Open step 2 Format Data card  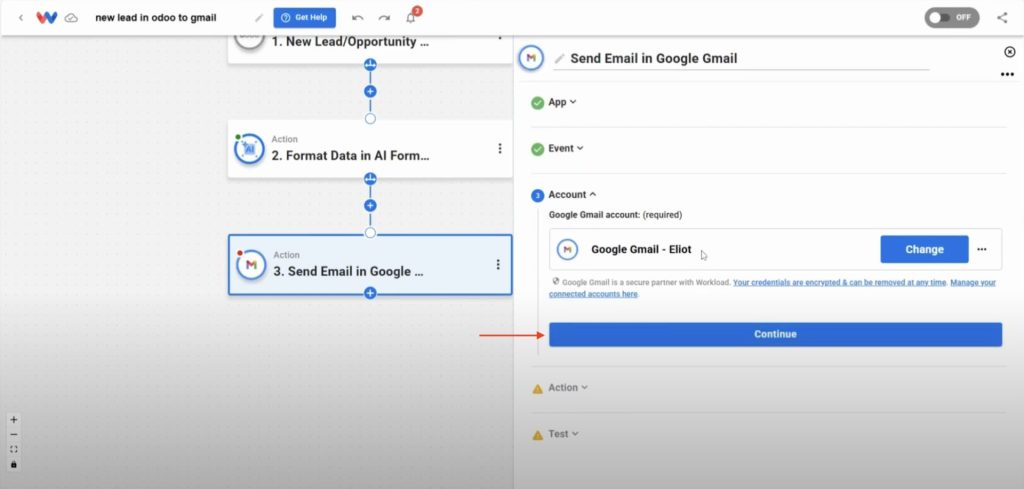pyautogui.click(x=370, y=149)
